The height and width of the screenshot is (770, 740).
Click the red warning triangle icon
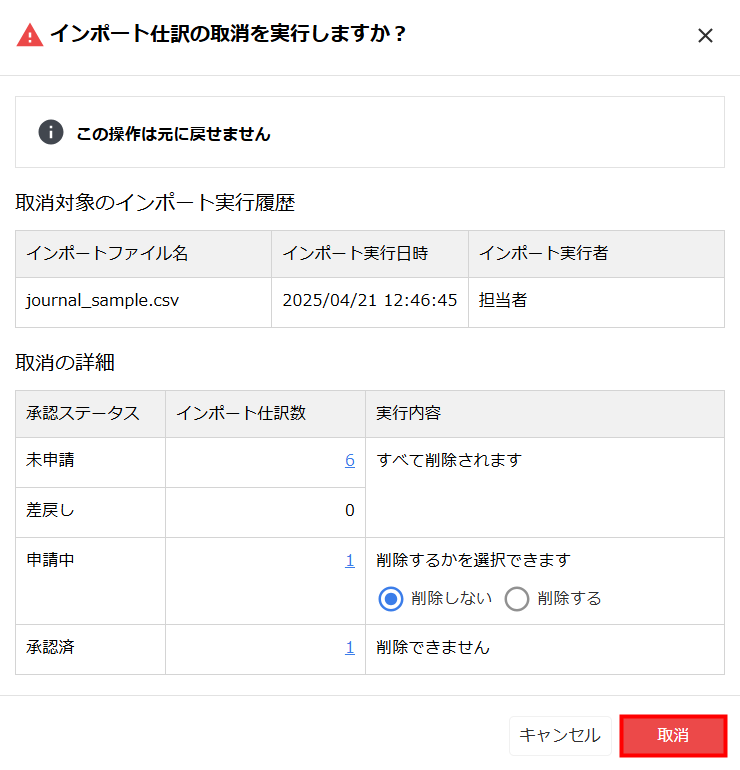(30, 35)
